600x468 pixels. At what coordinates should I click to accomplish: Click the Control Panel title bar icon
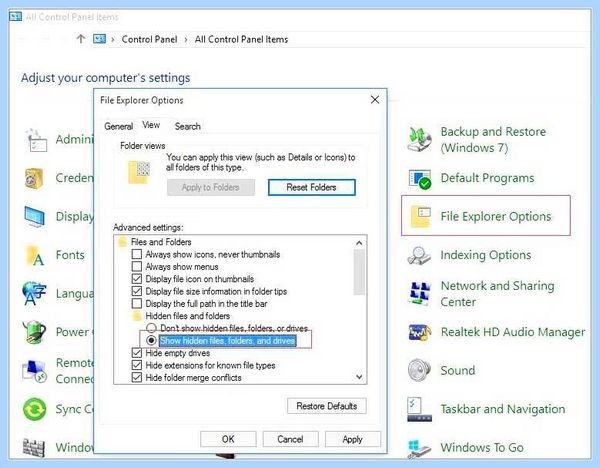click(x=16, y=17)
